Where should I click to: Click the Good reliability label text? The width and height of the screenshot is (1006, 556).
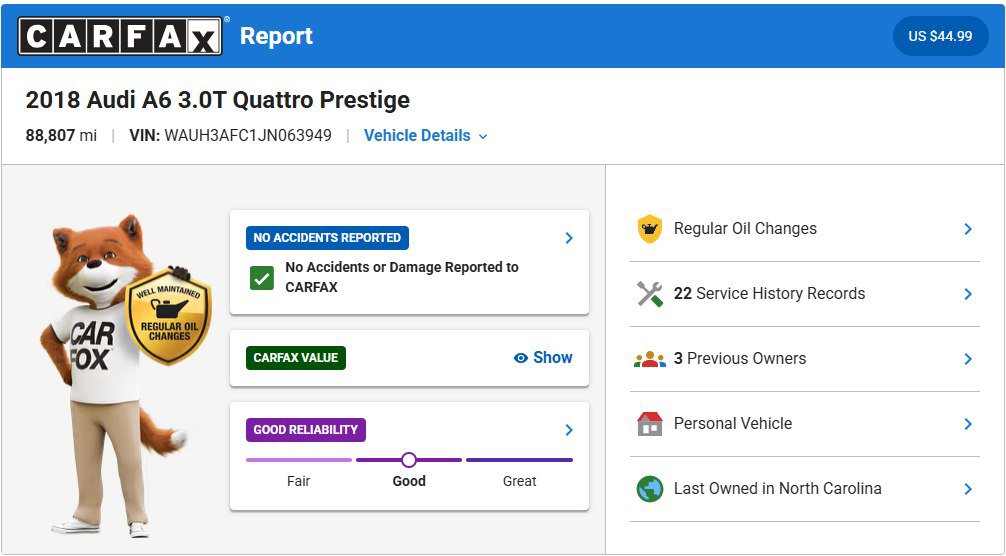(409, 481)
